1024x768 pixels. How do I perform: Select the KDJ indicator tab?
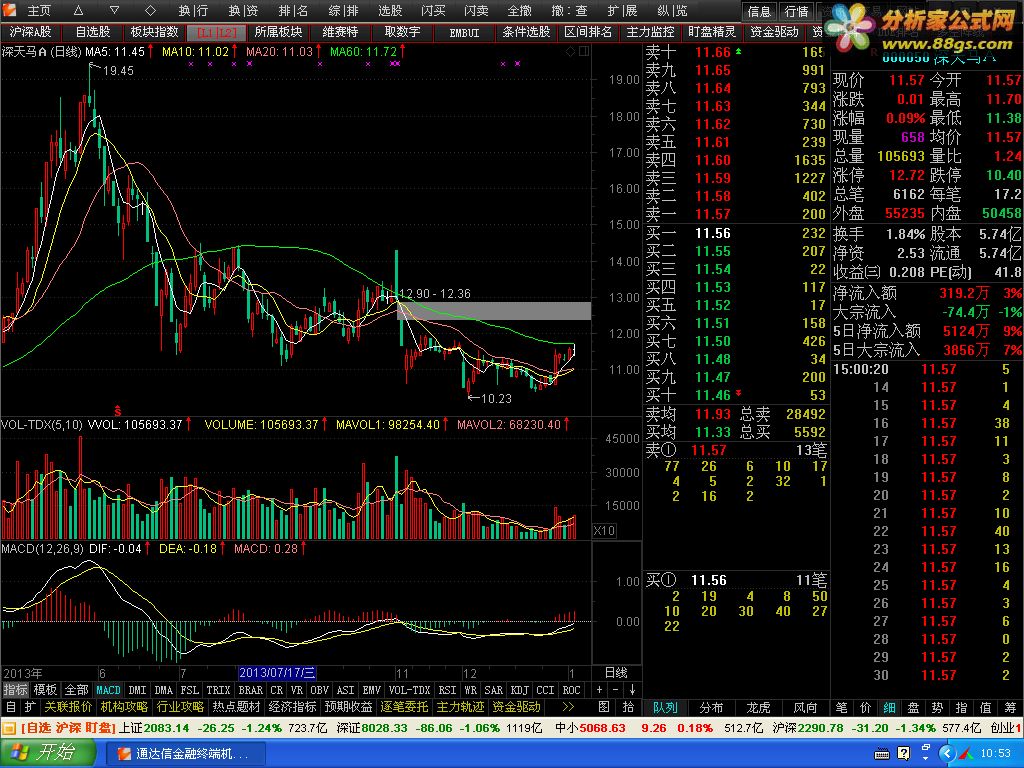pos(519,690)
